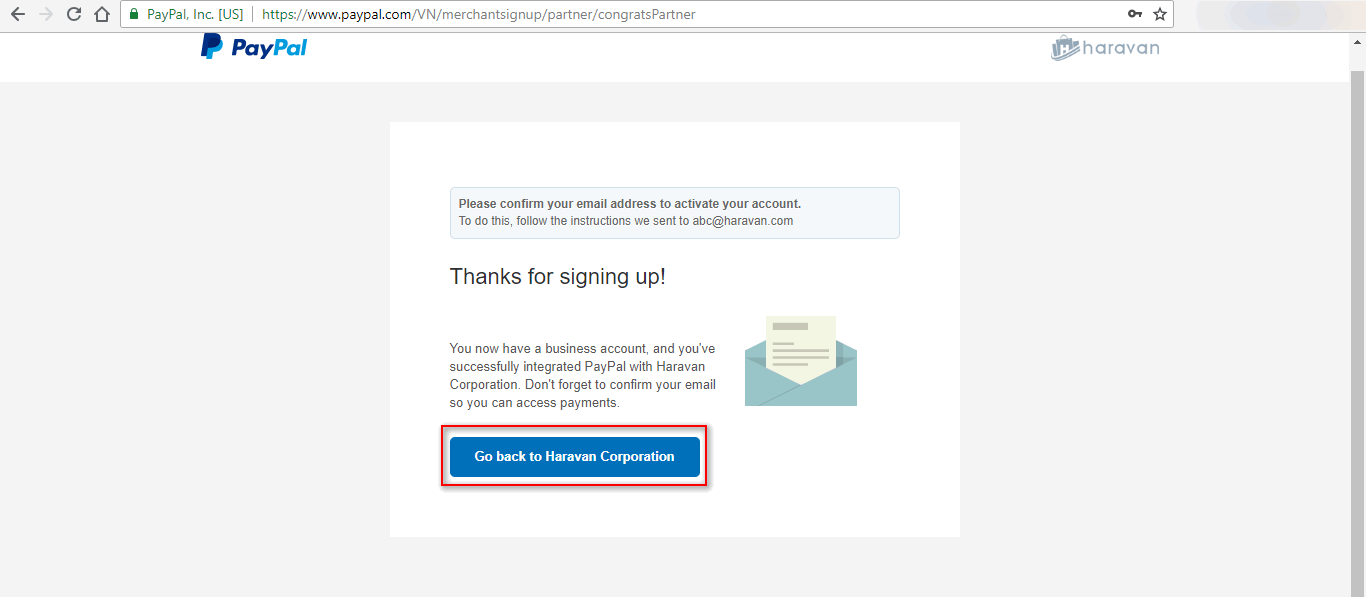
Task: Click the PayPal, Inc. [US] certificate label
Action: click(195, 14)
